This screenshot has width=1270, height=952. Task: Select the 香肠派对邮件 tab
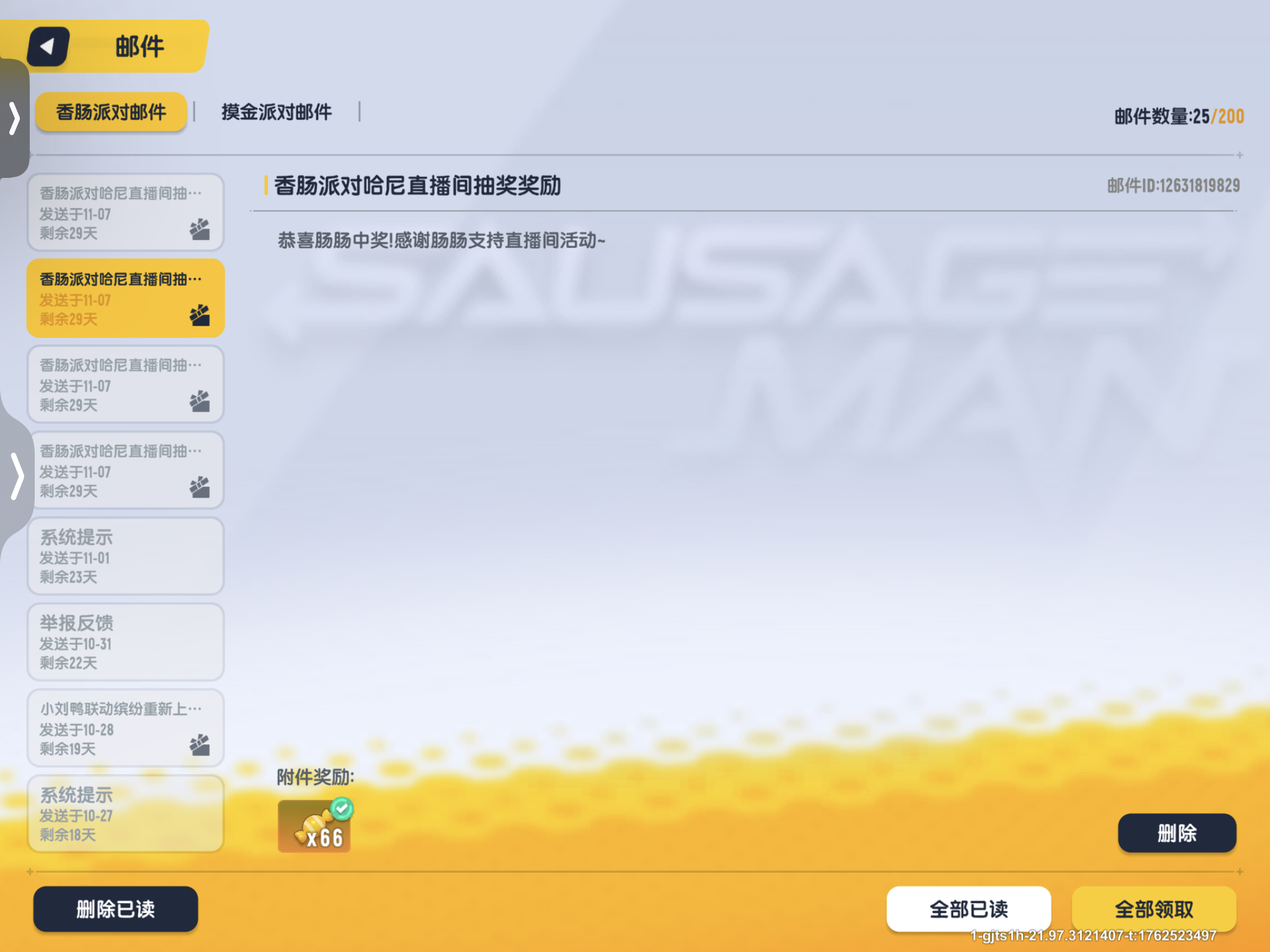(111, 112)
